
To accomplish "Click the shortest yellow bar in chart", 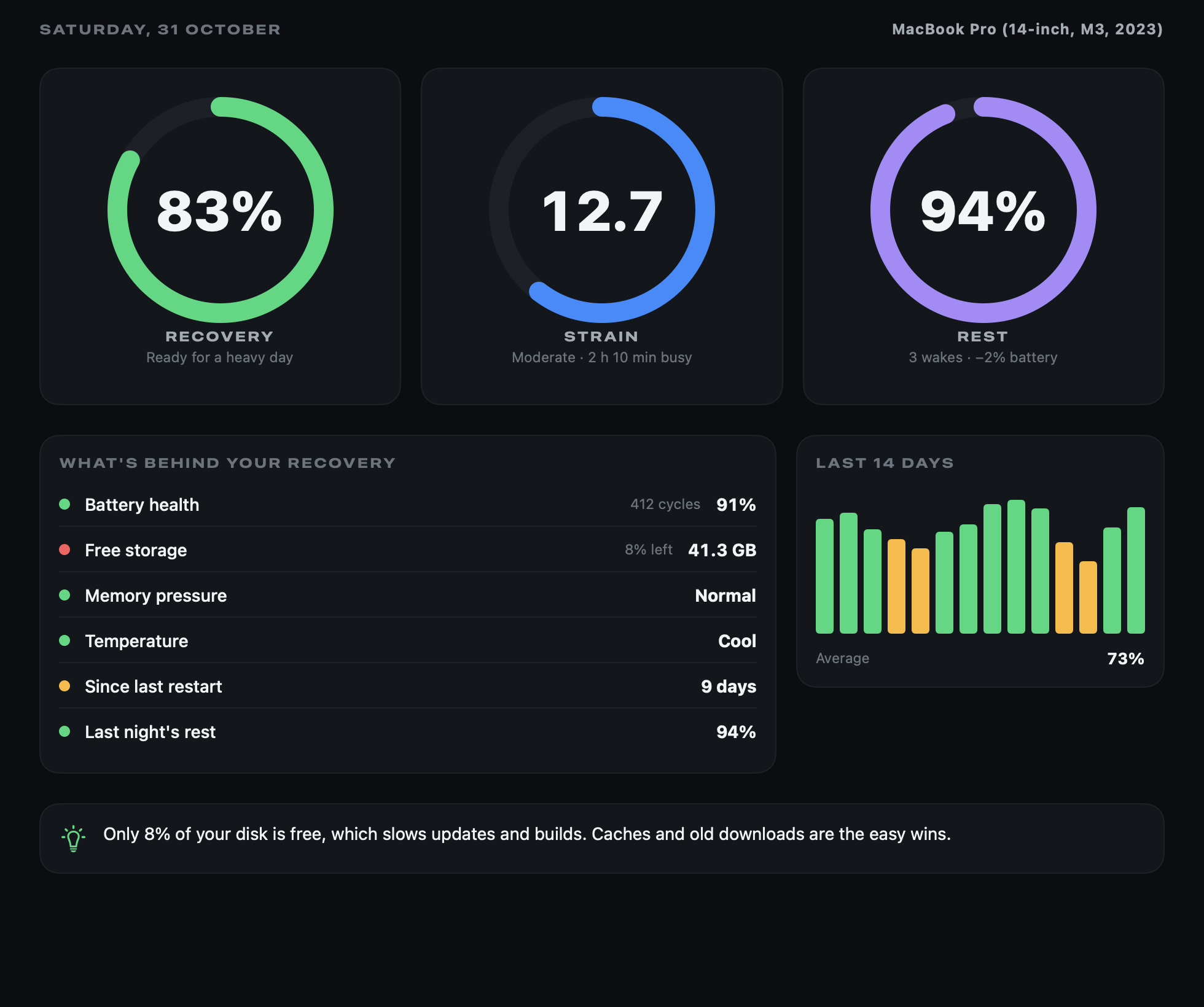I will pyautogui.click(x=1088, y=597).
